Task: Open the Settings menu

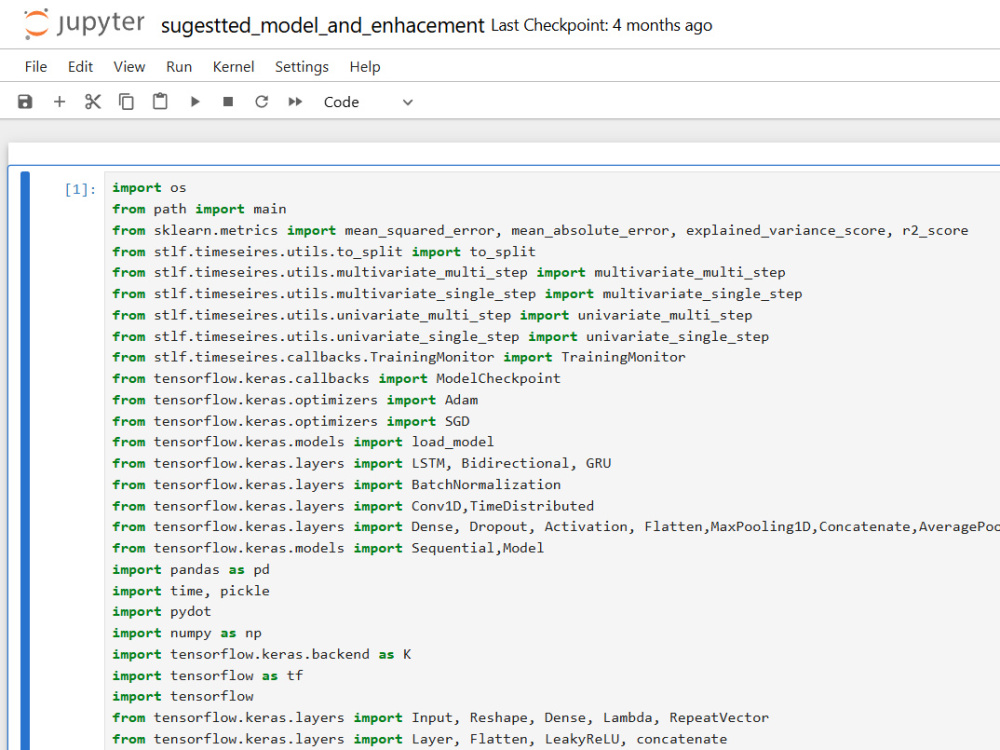Action: (x=302, y=67)
